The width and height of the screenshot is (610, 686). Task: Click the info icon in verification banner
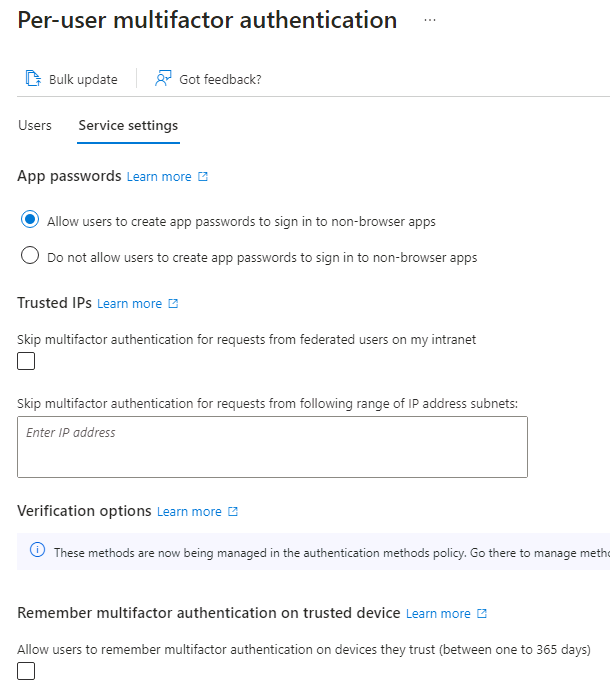(38, 550)
